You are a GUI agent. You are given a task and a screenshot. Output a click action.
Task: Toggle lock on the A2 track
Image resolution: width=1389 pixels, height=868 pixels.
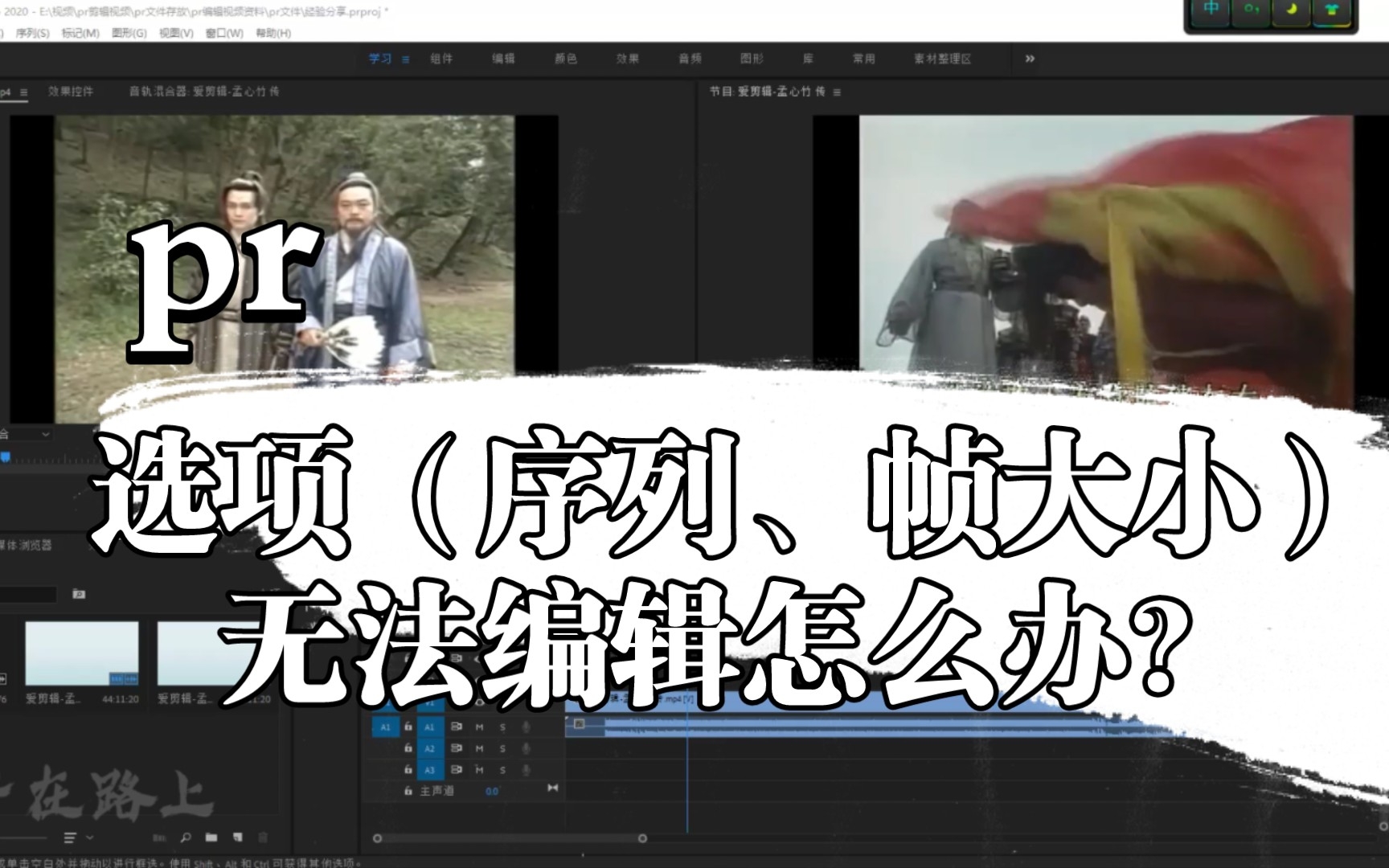[408, 748]
